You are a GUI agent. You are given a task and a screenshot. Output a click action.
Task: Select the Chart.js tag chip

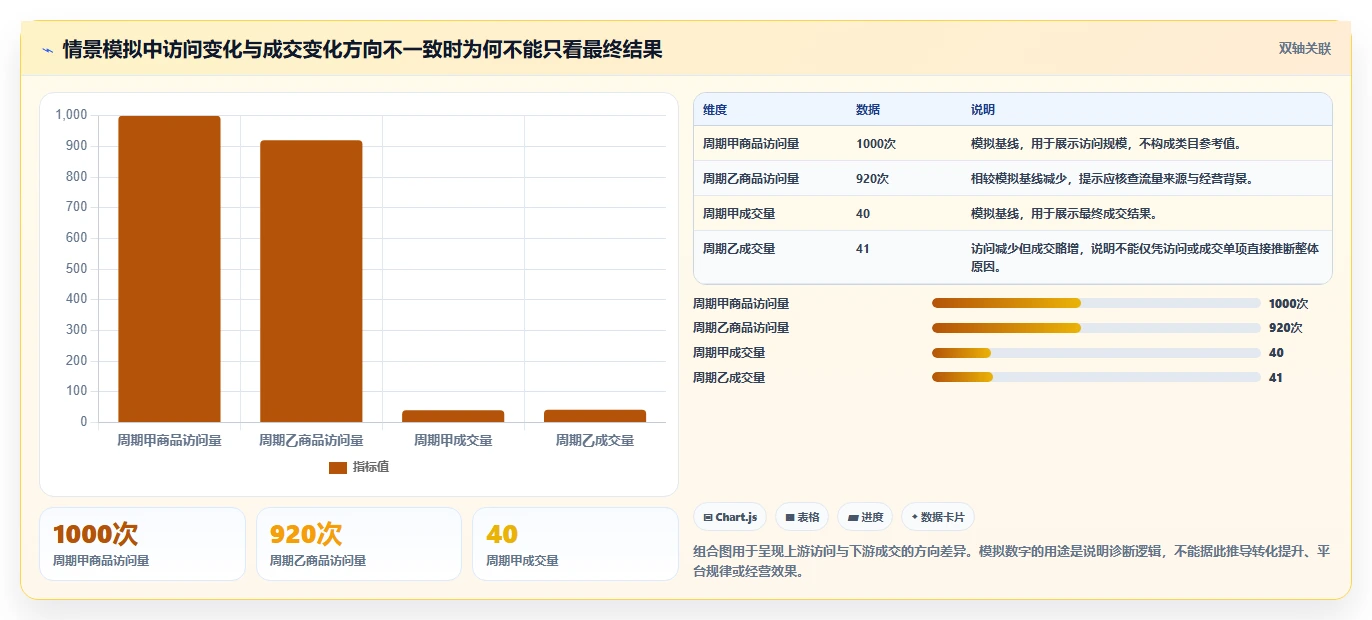730,517
